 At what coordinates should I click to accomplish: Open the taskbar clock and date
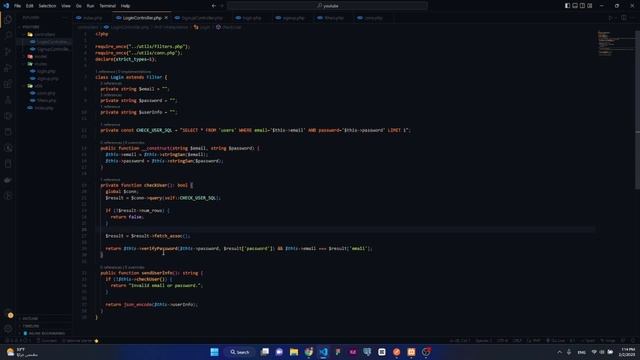[627, 352]
